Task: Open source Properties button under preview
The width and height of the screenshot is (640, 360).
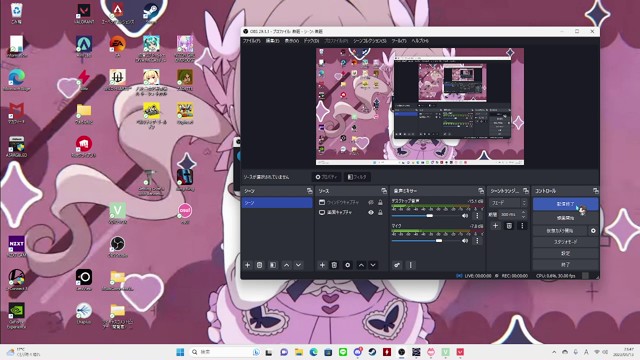Action: click(326, 177)
